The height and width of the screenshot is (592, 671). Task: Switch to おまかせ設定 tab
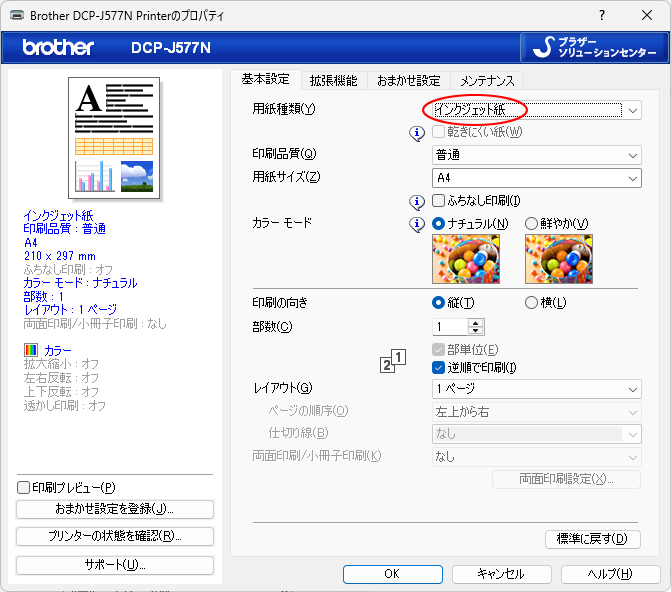coord(409,80)
